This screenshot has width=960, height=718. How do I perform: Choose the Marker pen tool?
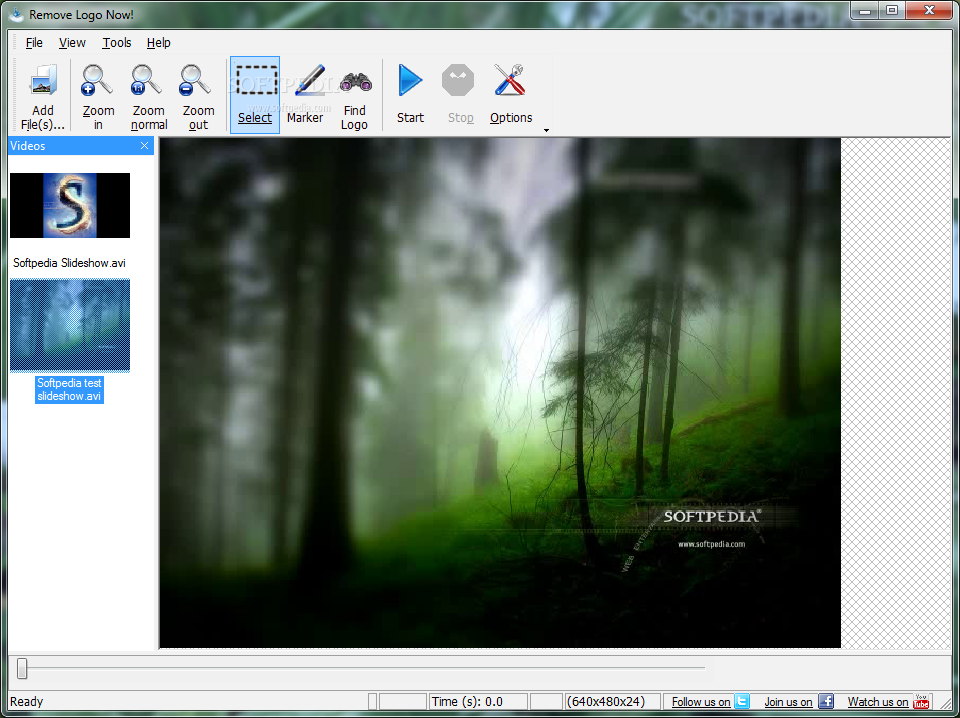click(309, 80)
